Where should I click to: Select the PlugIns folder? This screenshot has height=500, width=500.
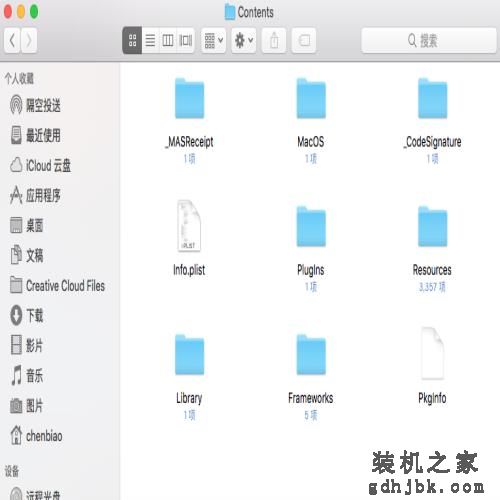pos(311,227)
